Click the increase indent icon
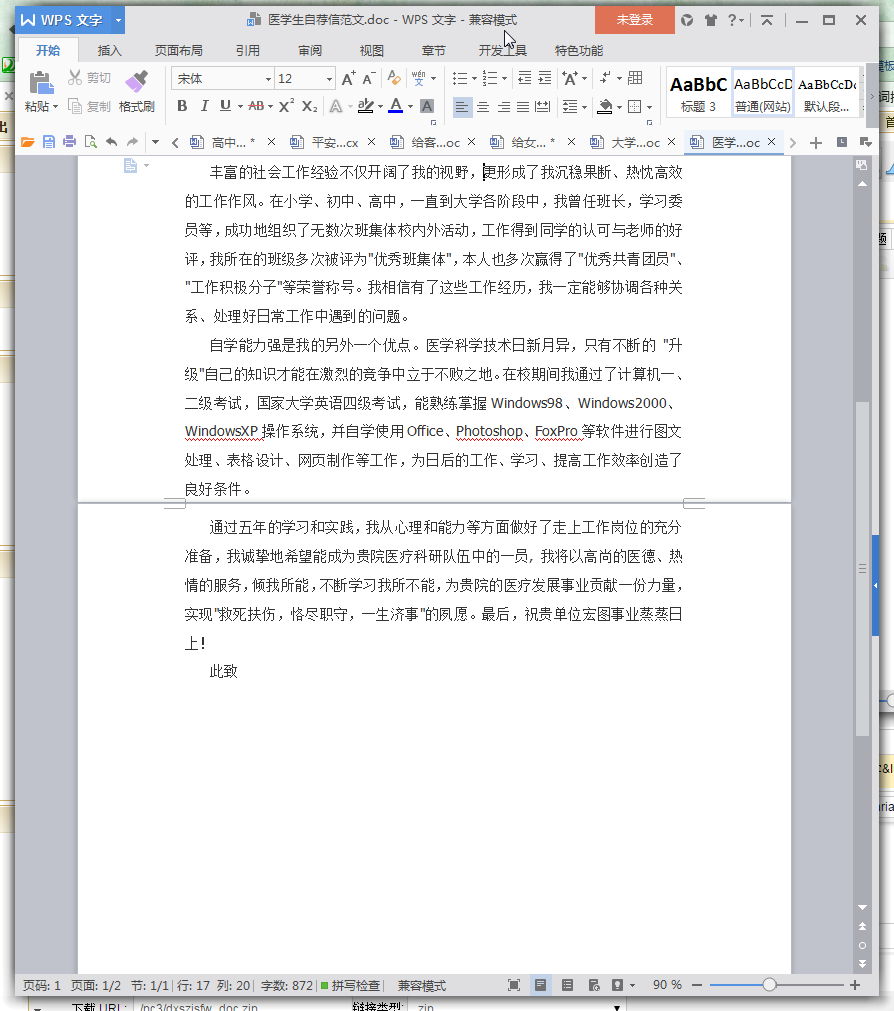This screenshot has width=894, height=1011. [x=545, y=78]
